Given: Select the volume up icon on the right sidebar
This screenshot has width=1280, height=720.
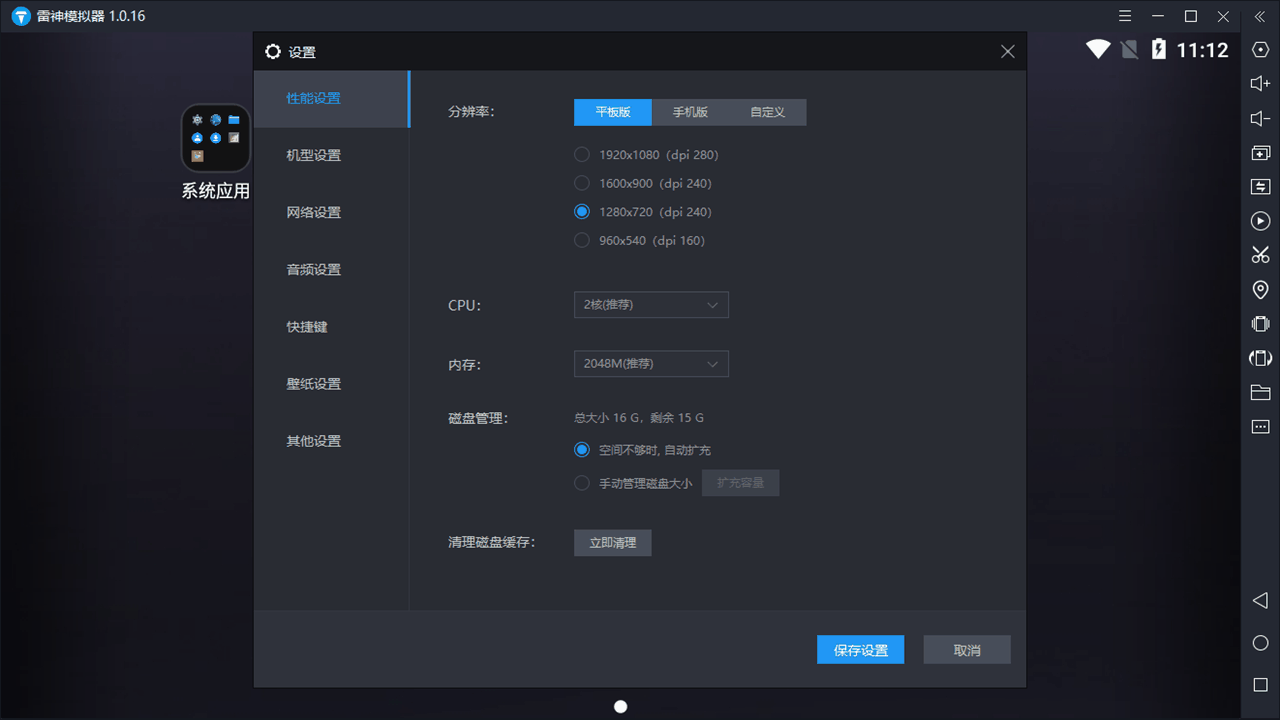Looking at the screenshot, I should [x=1260, y=83].
